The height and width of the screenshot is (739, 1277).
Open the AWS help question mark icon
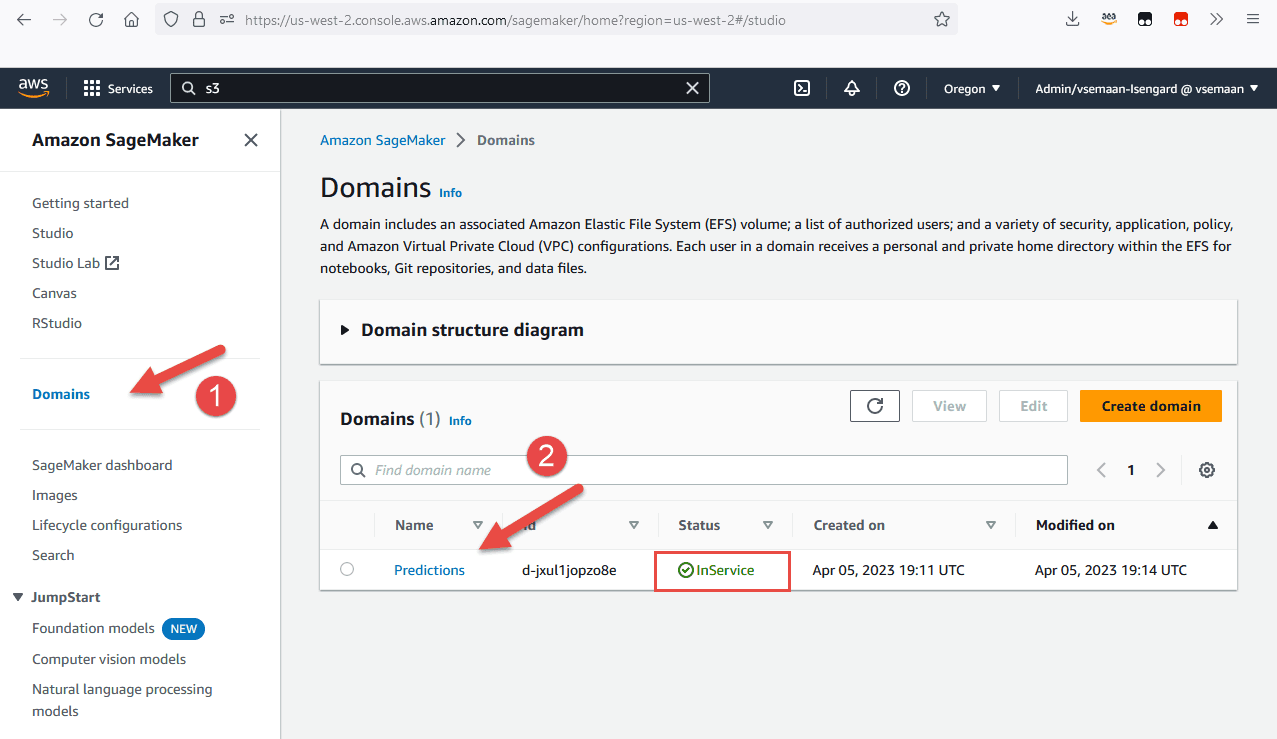[902, 88]
